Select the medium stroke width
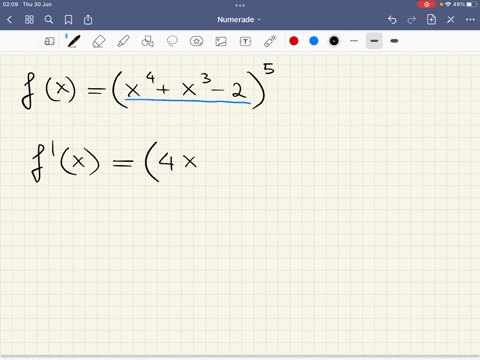Image resolution: width=480 pixels, height=360 pixels. 374,41
